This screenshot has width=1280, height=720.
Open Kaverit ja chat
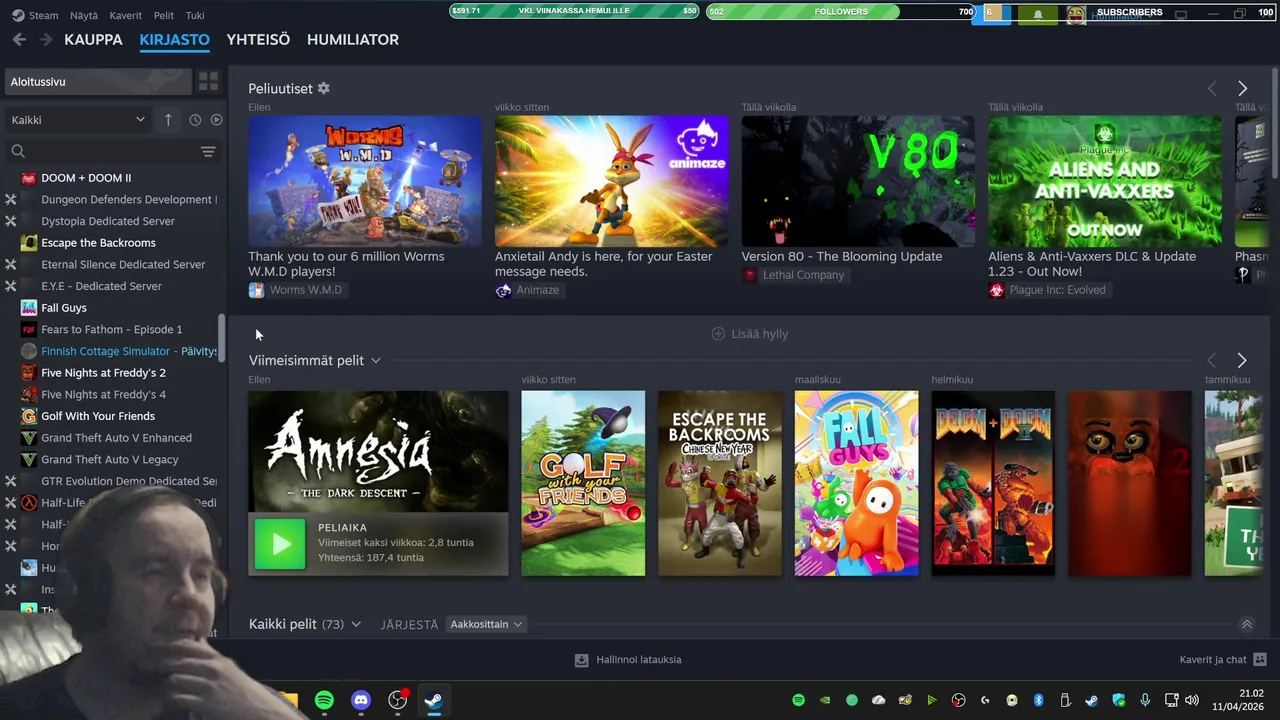[x=1223, y=660]
